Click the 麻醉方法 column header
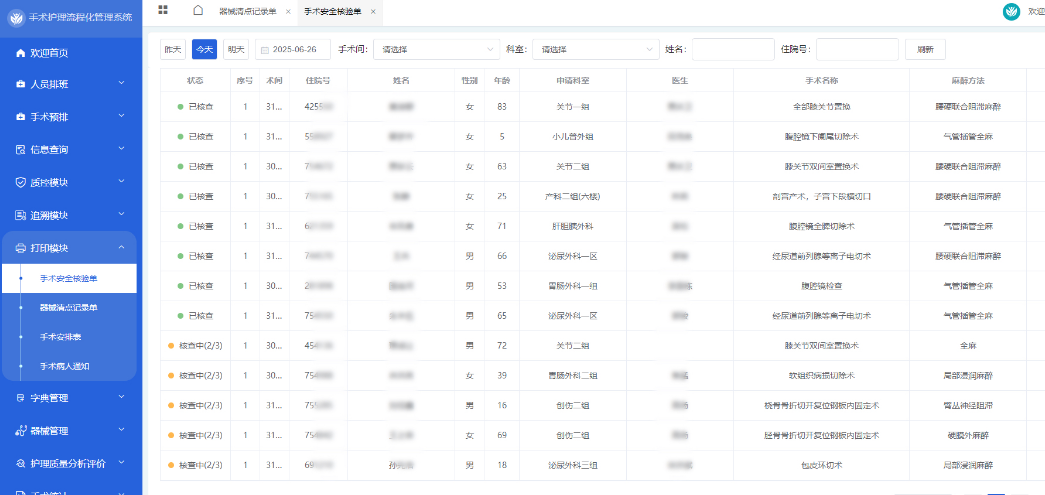This screenshot has height=495, width=1045. [x=968, y=81]
